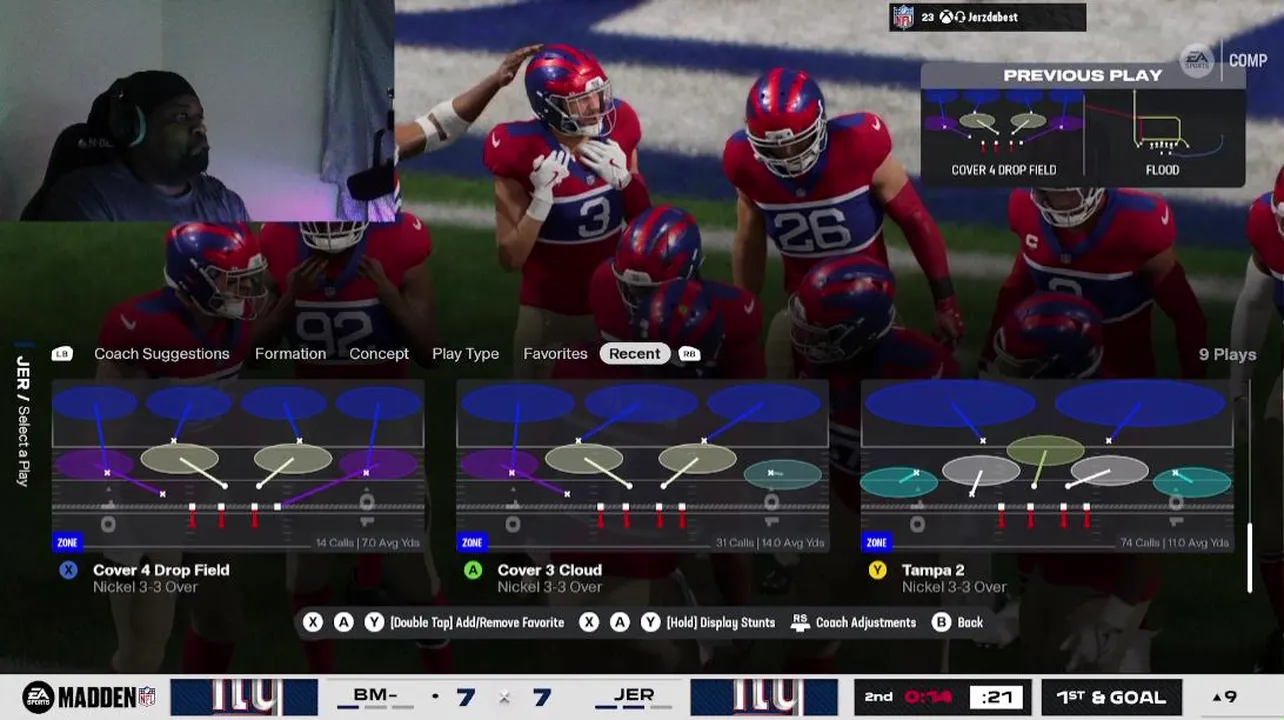Viewport: 1284px width, 720px height.
Task: Click the B button icon beside Back
Action: (x=941, y=622)
